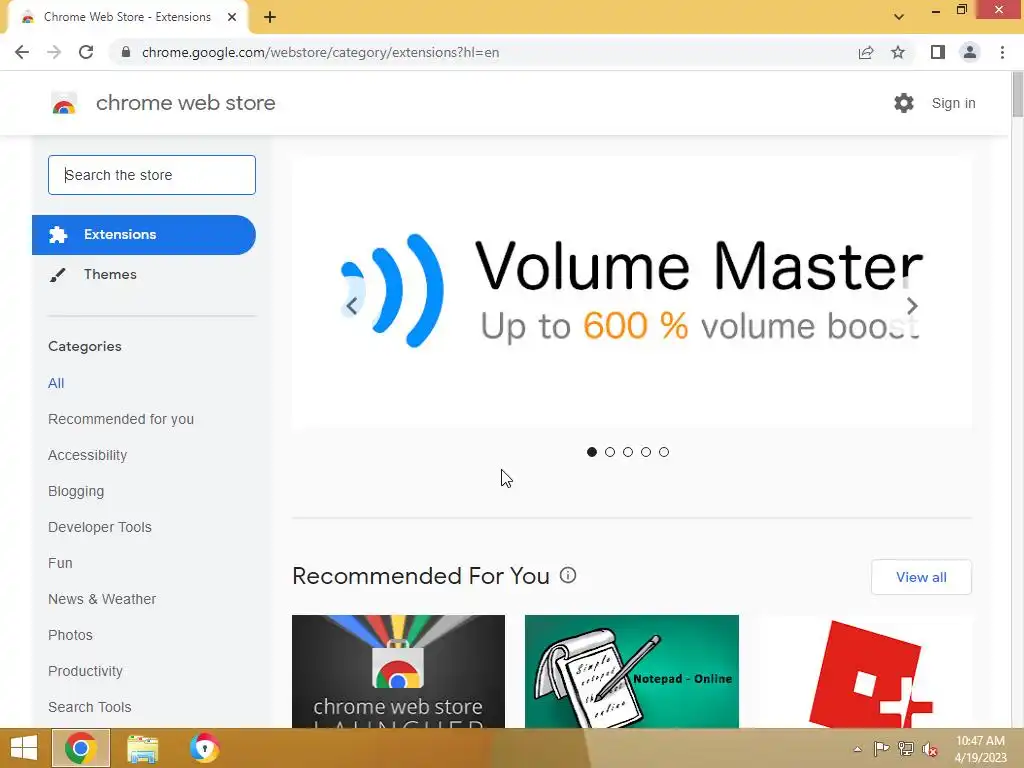The height and width of the screenshot is (768, 1024).
Task: Open the News & Weather category
Action: (x=102, y=599)
